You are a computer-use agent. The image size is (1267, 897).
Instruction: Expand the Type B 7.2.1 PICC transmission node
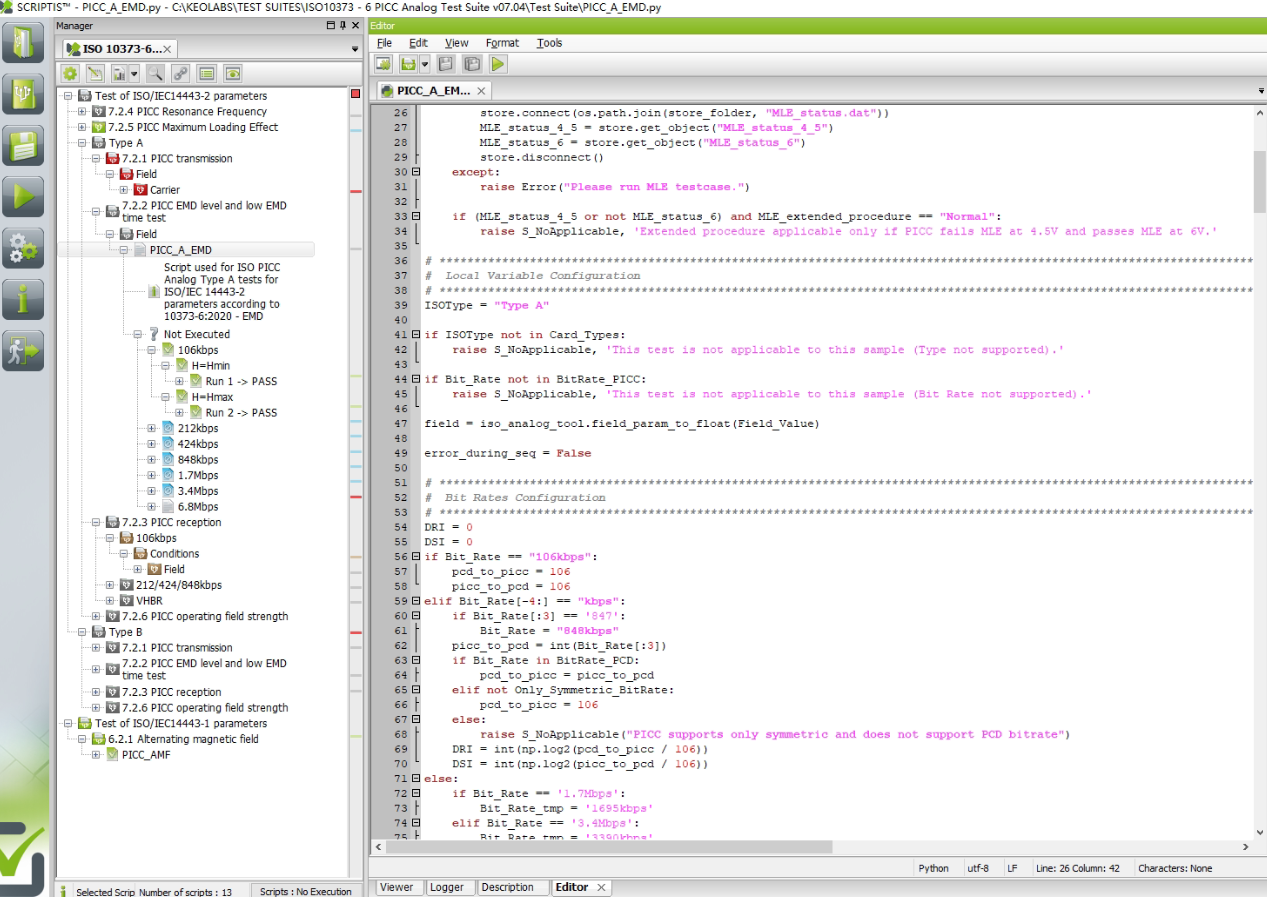coord(96,648)
